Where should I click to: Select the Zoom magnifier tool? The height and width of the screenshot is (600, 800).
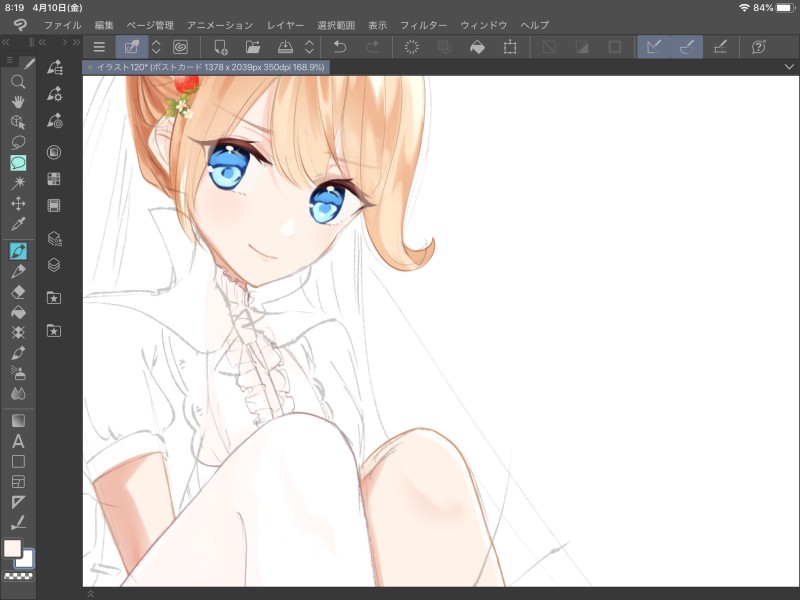click(18, 82)
